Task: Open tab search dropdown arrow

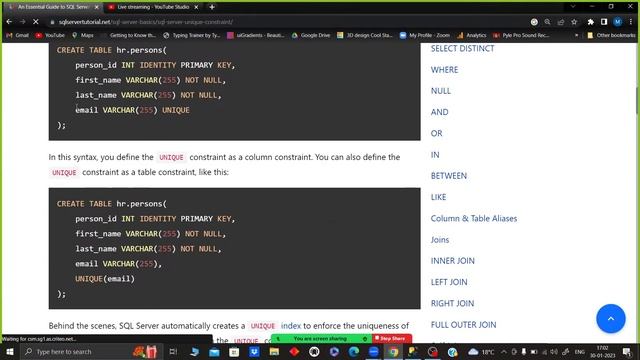Action: click(573, 7)
